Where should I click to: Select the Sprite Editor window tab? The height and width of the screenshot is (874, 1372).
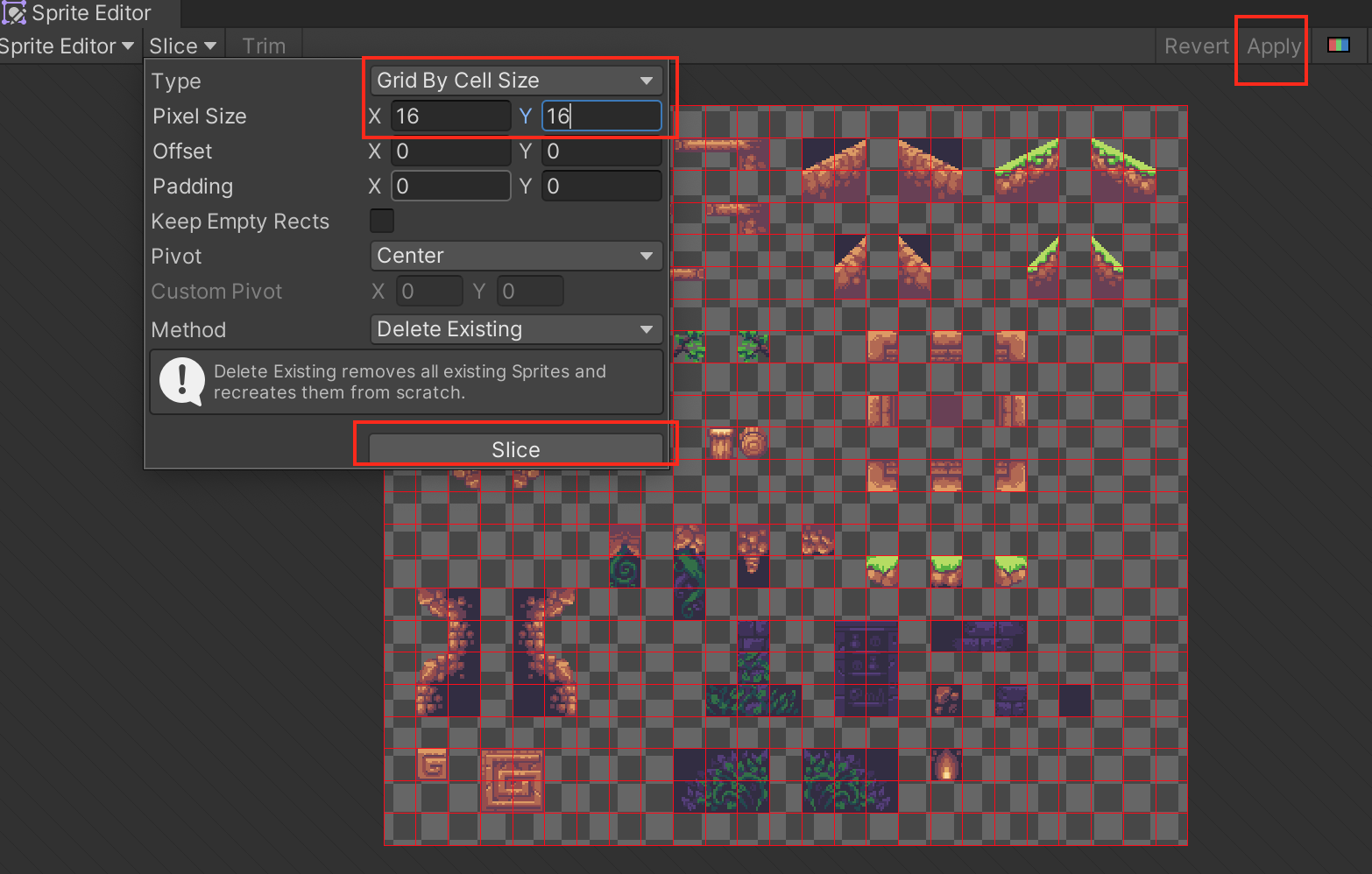[90, 13]
